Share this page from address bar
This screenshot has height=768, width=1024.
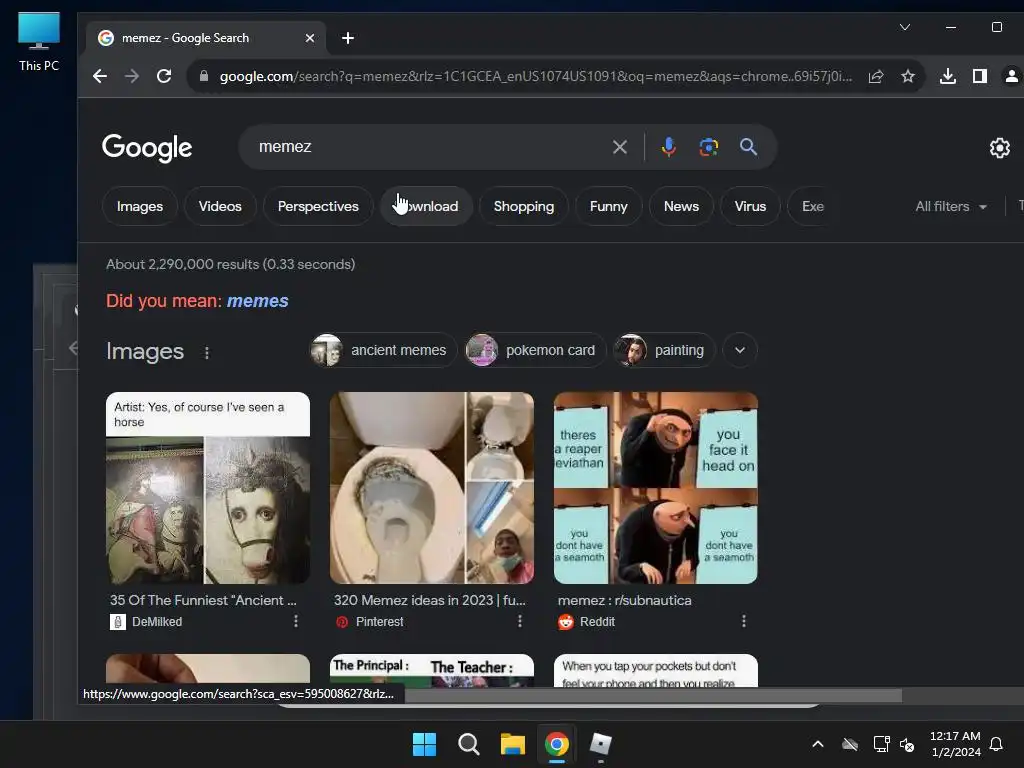[x=876, y=76]
